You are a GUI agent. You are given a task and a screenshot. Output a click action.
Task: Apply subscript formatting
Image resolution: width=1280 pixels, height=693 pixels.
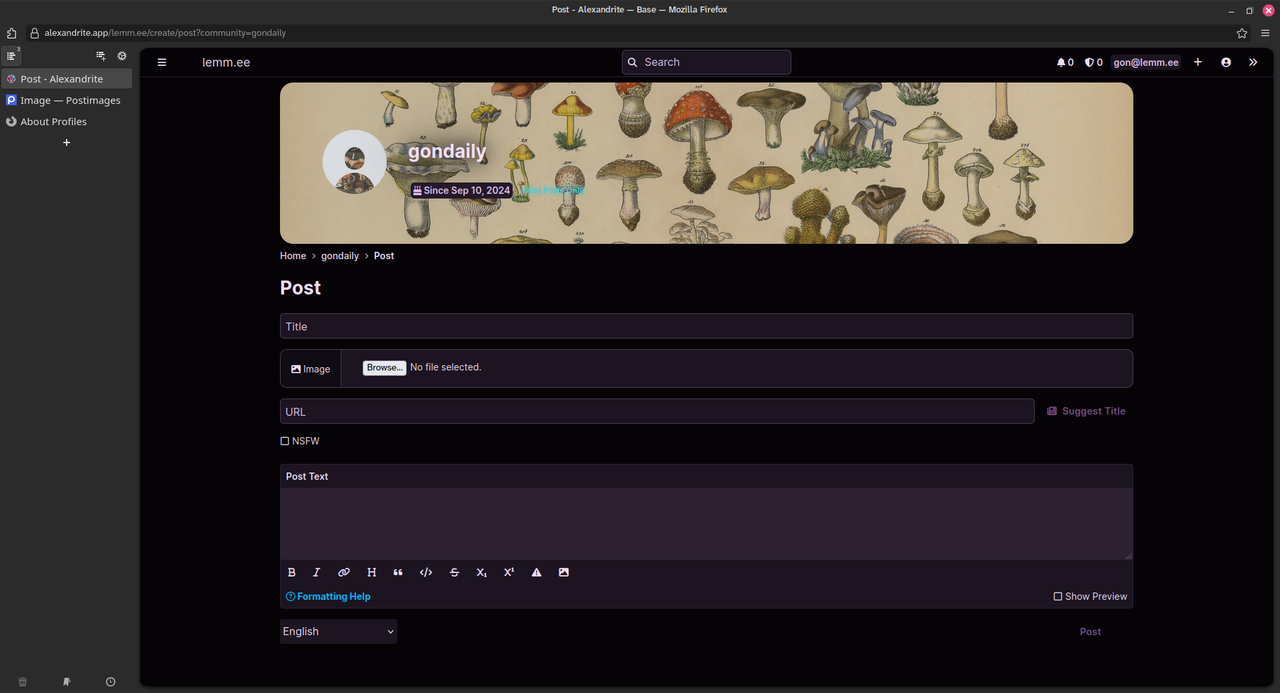tap(481, 573)
